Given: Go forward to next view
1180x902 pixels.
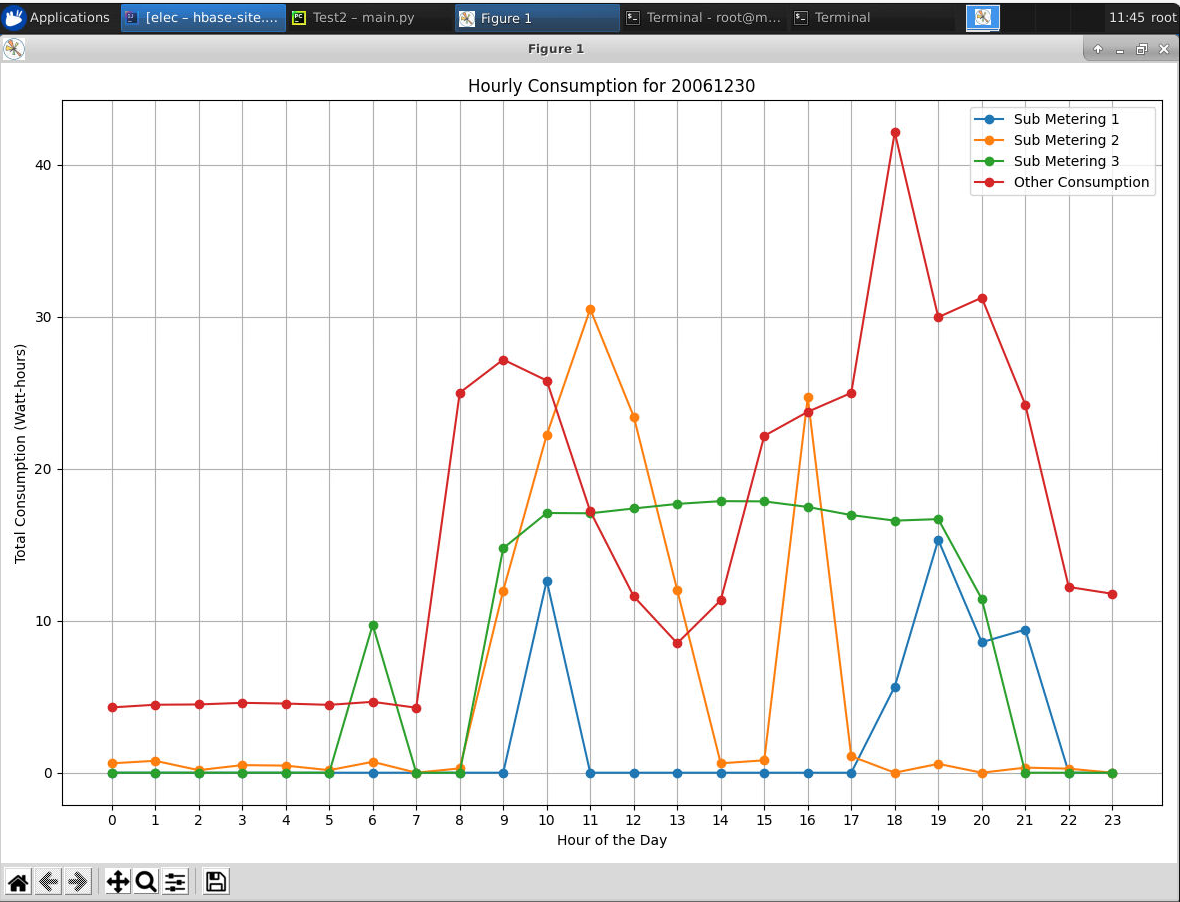Looking at the screenshot, I should click(x=78, y=881).
